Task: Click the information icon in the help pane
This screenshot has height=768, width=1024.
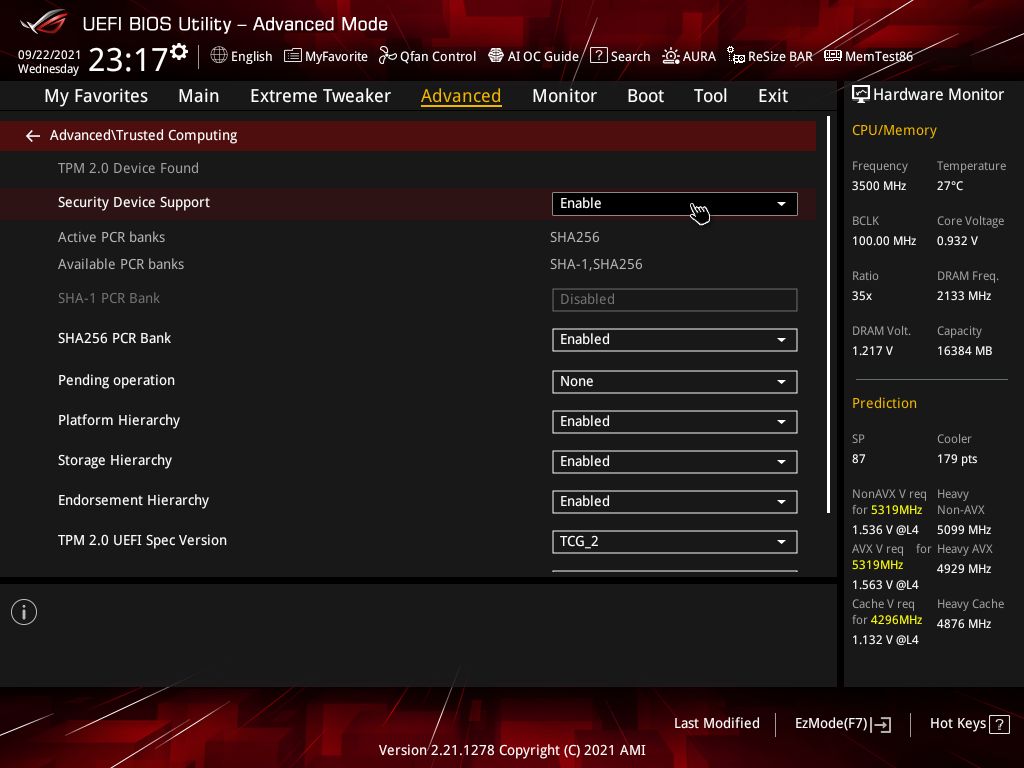Action: (24, 613)
